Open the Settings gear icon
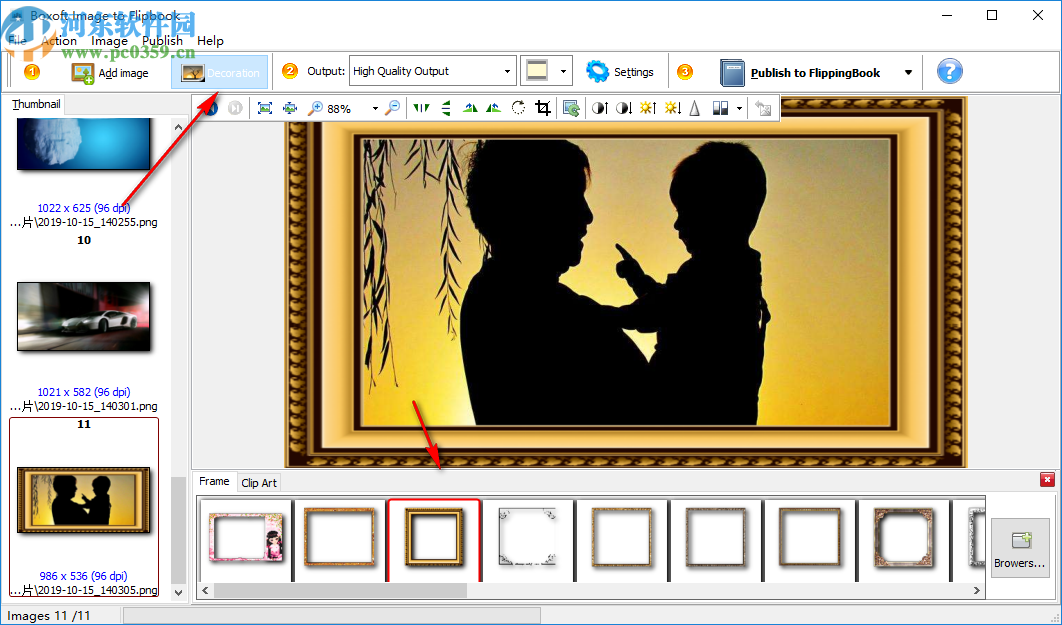The image size is (1062, 625). tap(597, 71)
